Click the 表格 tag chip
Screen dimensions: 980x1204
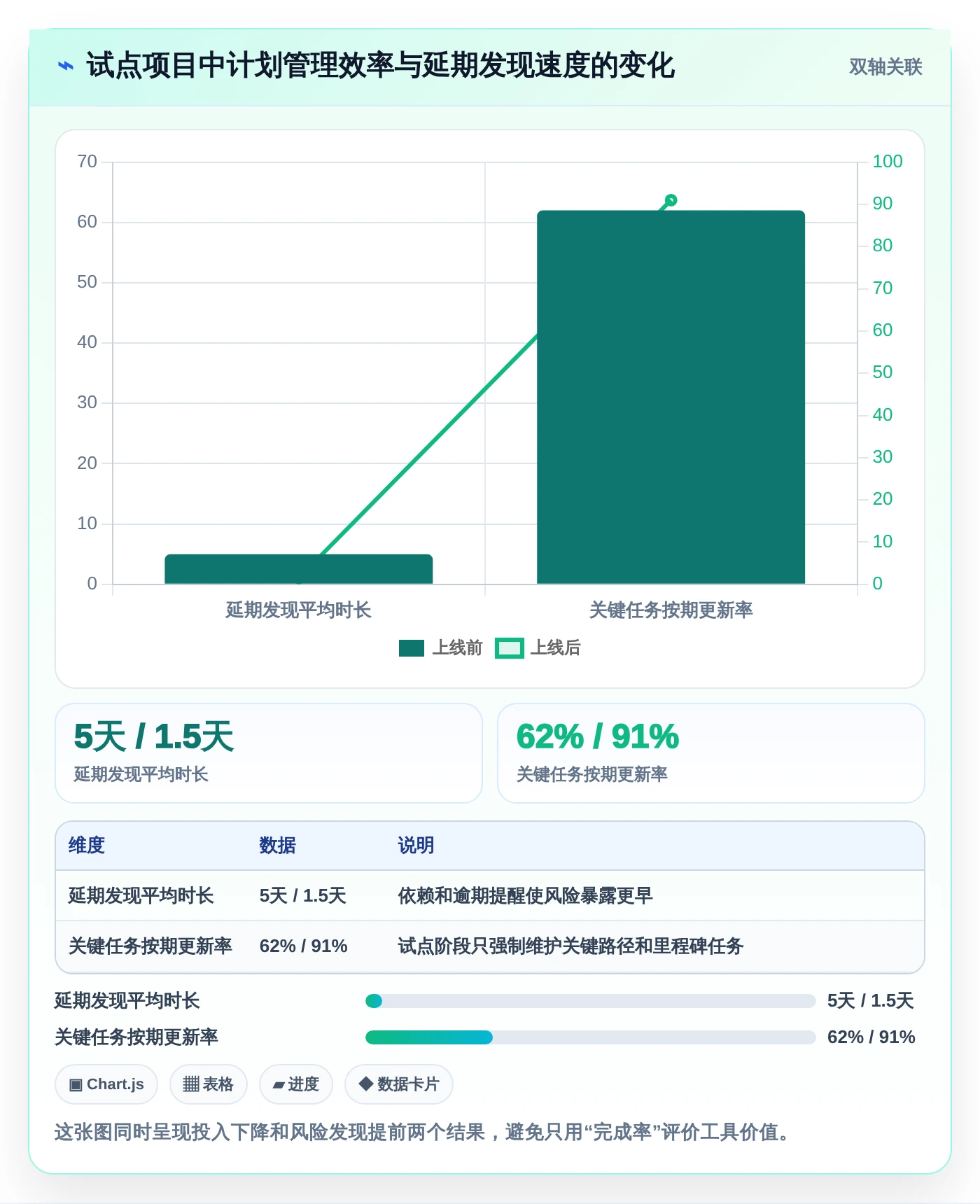pyautogui.click(x=209, y=1084)
